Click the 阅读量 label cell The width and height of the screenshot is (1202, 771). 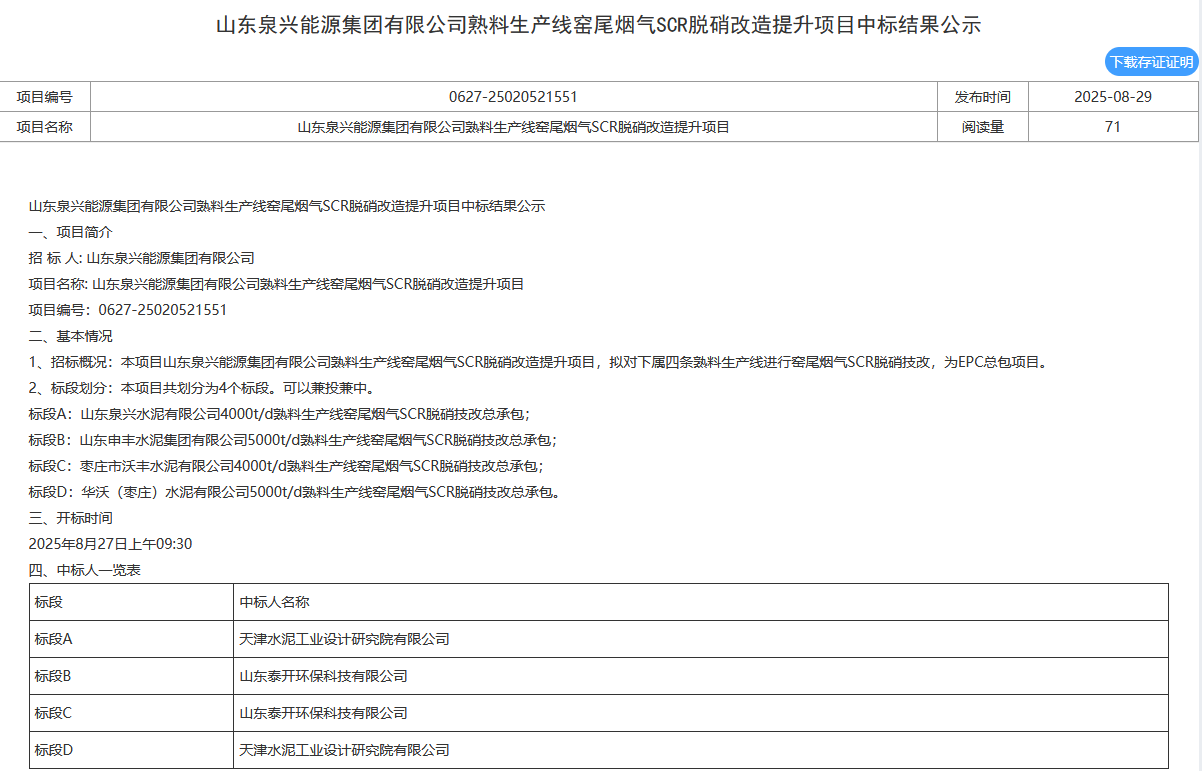(982, 127)
